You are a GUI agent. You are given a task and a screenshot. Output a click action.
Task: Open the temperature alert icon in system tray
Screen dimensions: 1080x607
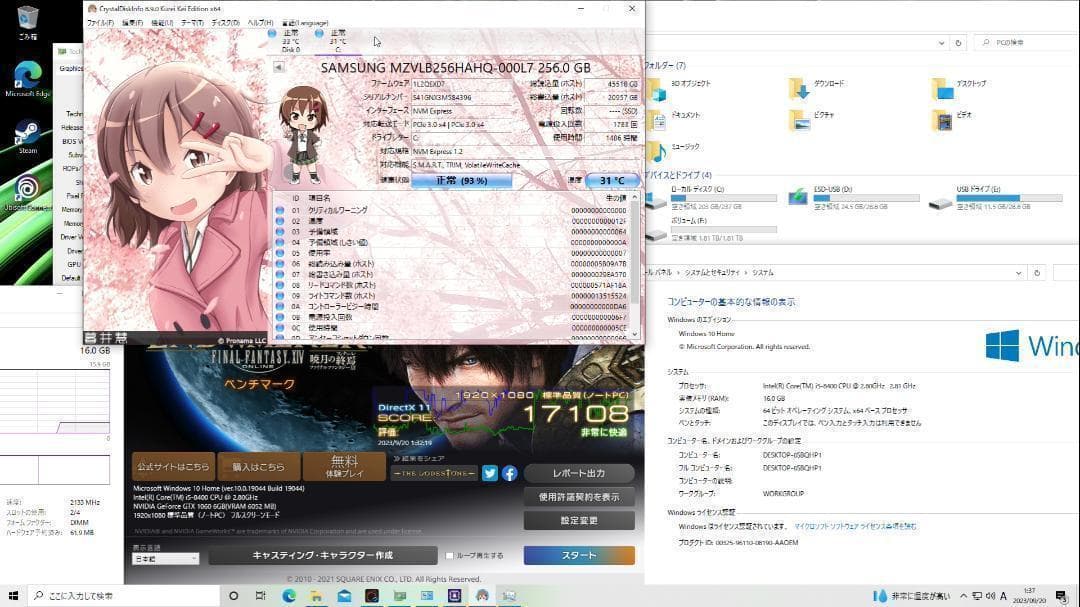coord(878,594)
